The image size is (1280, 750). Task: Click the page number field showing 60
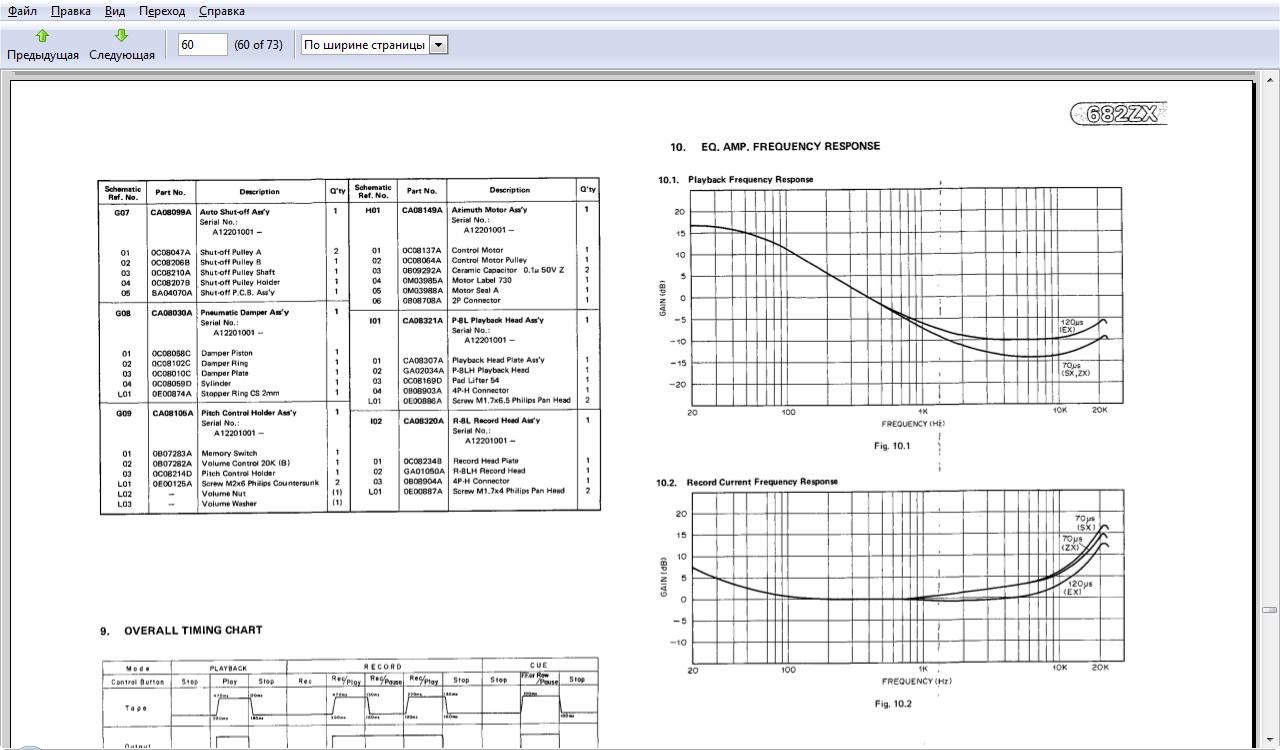pyautogui.click(x=202, y=45)
